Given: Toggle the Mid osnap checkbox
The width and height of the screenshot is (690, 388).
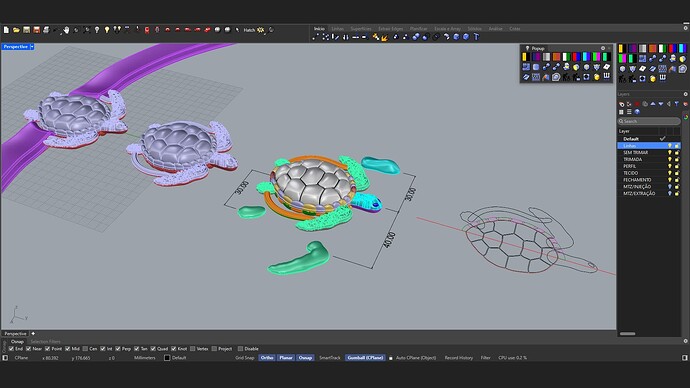Looking at the screenshot, I should 67,348.
